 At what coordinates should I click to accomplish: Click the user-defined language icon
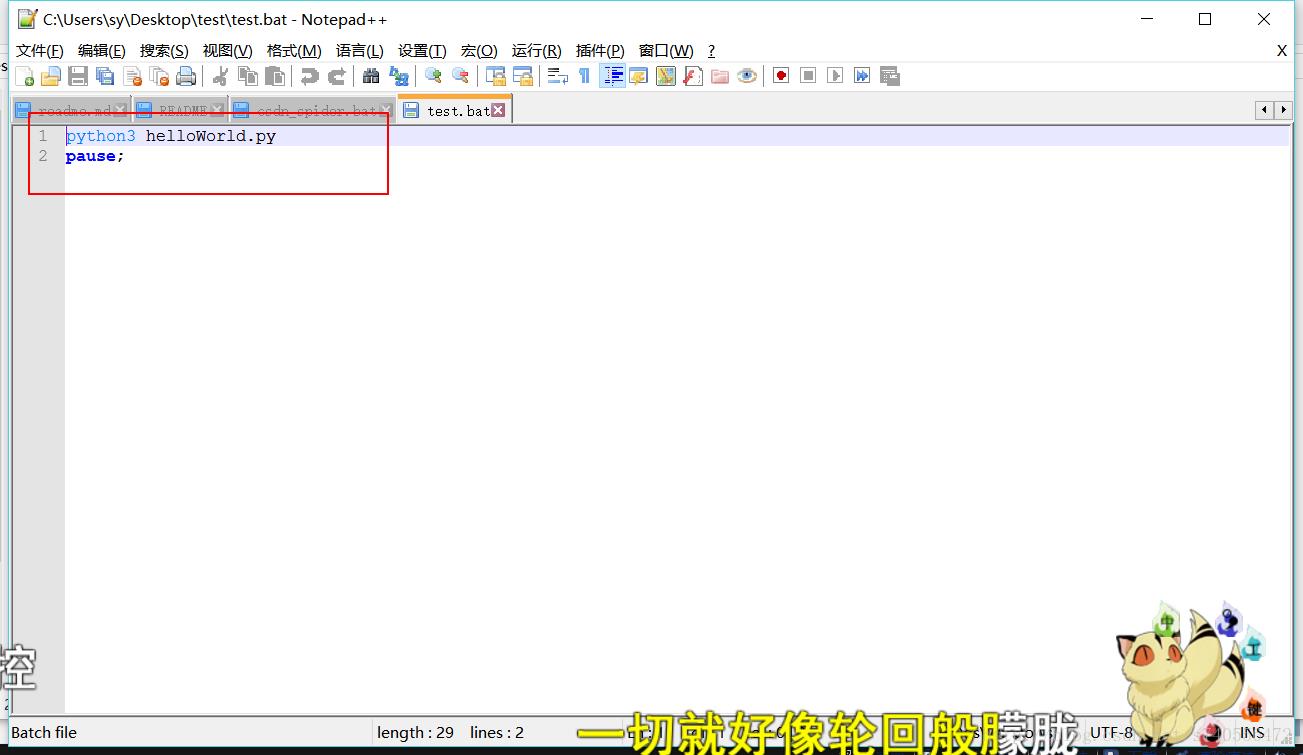(639, 76)
